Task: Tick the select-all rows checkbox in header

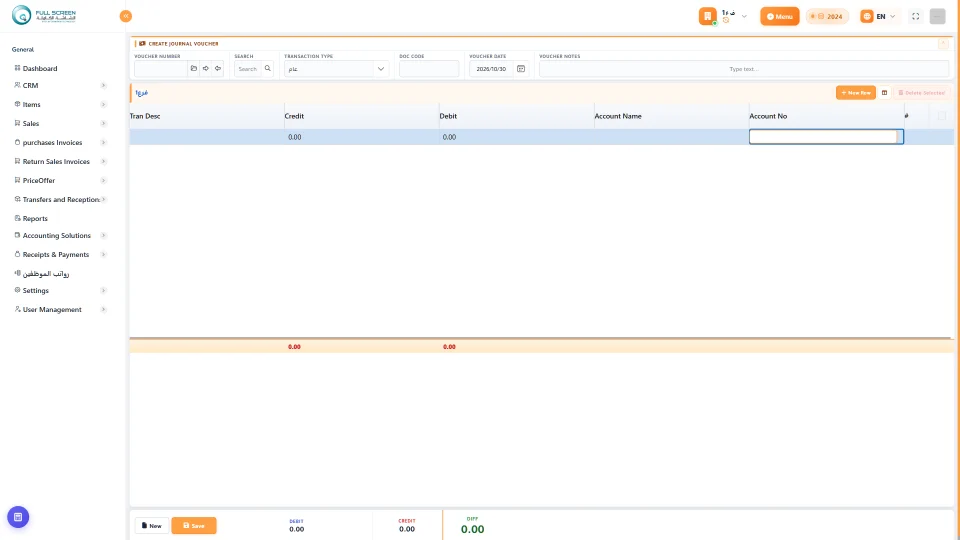Action: tap(942, 116)
